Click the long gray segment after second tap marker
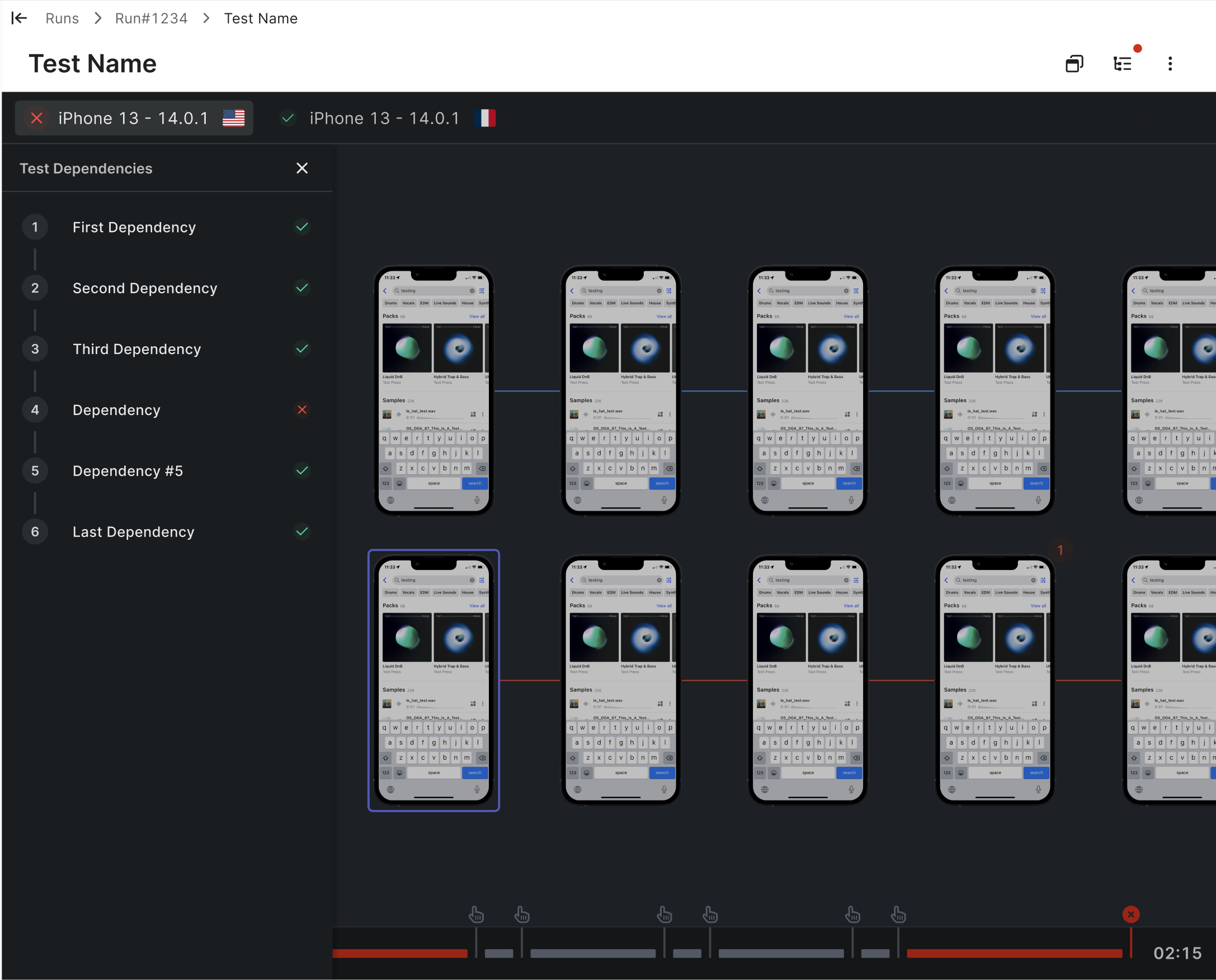The width and height of the screenshot is (1216, 980). 593,954
